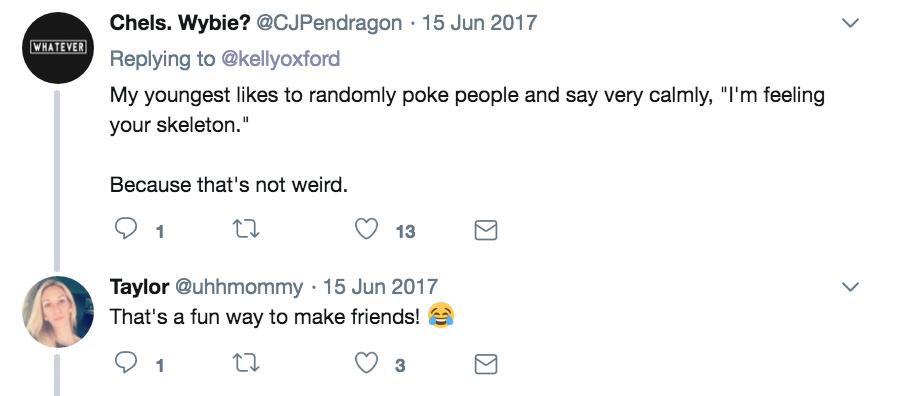Open Taylor's display name link
This screenshot has height=396, width=898.
tap(139, 287)
